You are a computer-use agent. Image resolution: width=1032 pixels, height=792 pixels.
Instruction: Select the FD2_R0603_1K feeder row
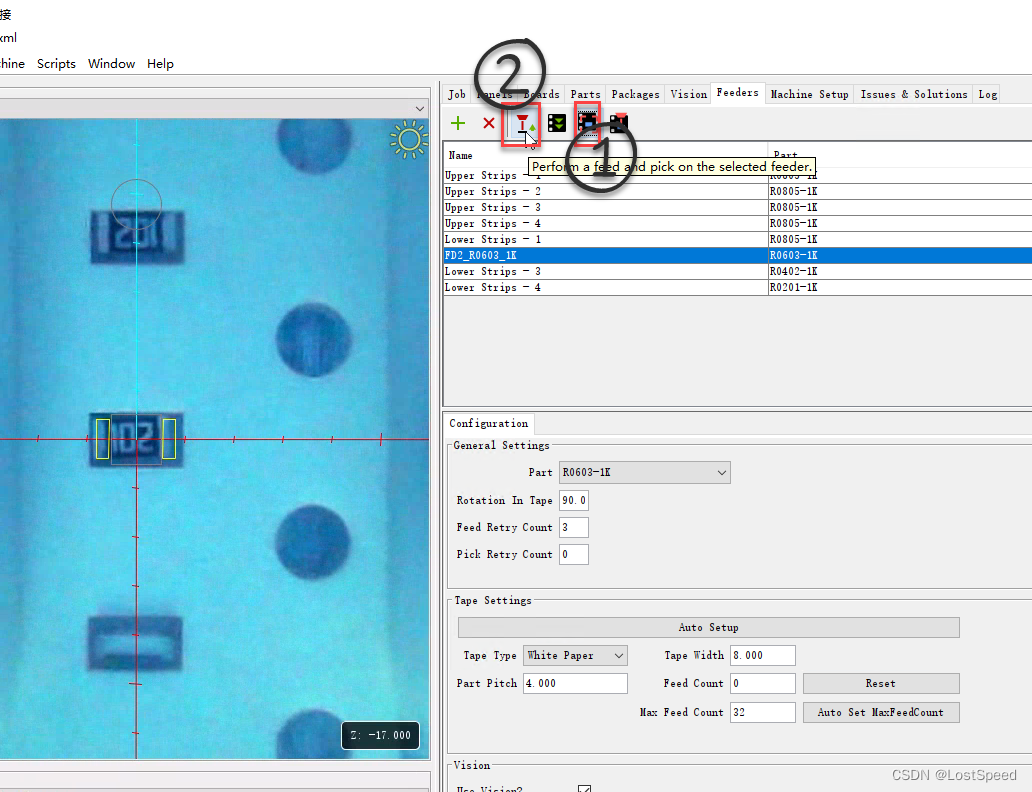[737, 255]
